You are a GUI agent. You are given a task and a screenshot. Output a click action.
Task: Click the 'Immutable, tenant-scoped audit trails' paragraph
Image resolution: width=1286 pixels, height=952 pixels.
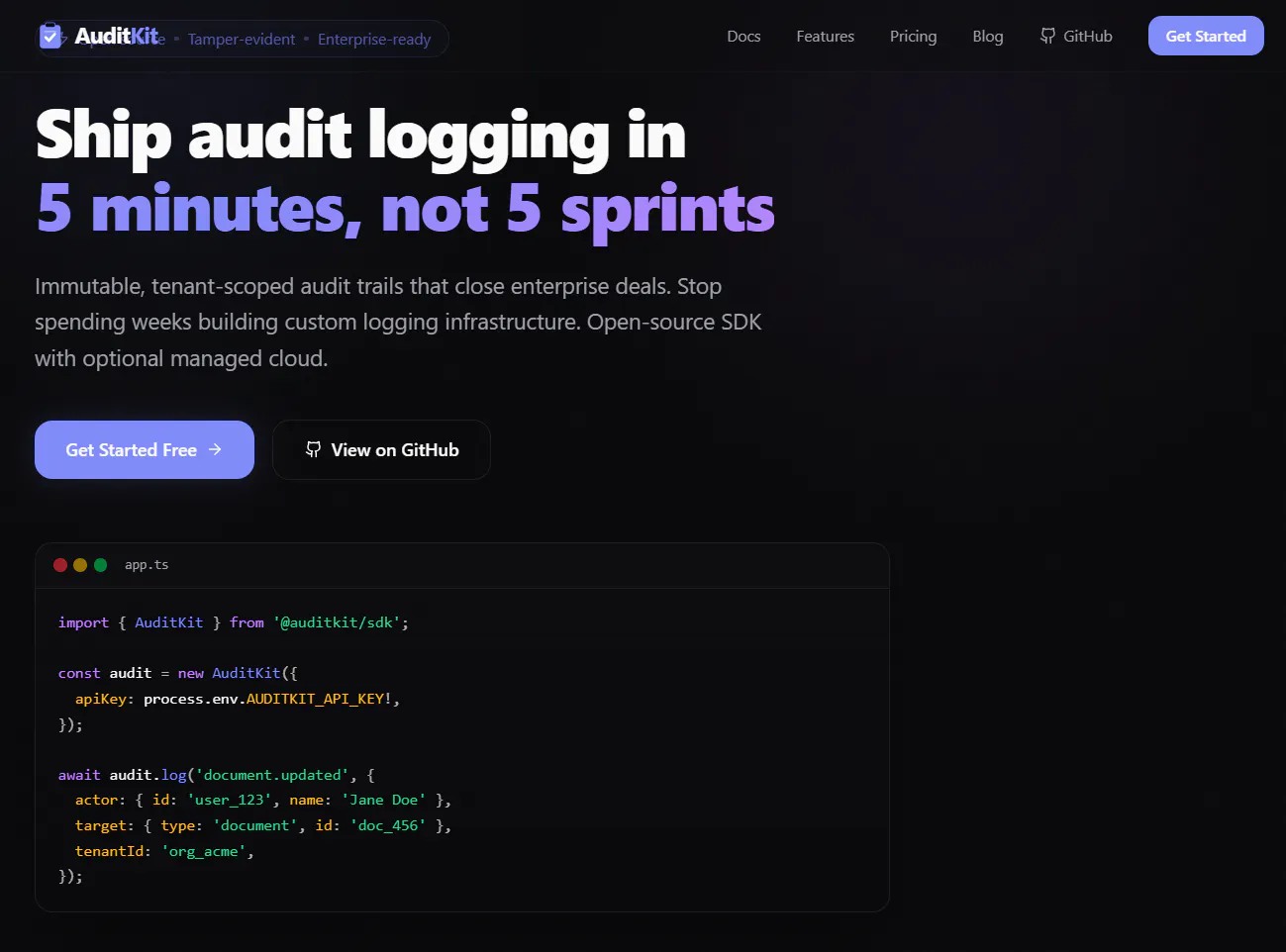(398, 322)
